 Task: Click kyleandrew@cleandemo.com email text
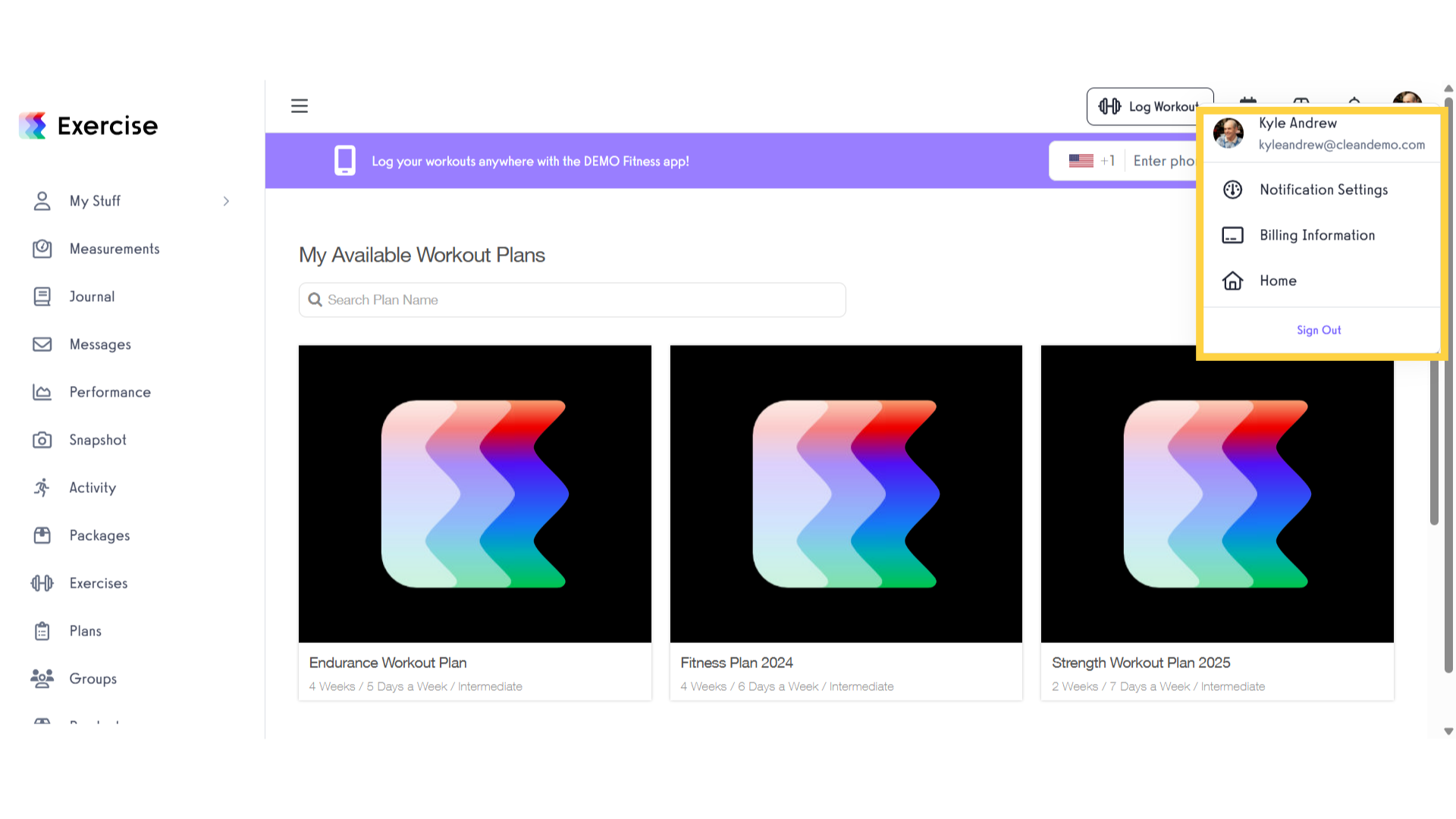1341,145
